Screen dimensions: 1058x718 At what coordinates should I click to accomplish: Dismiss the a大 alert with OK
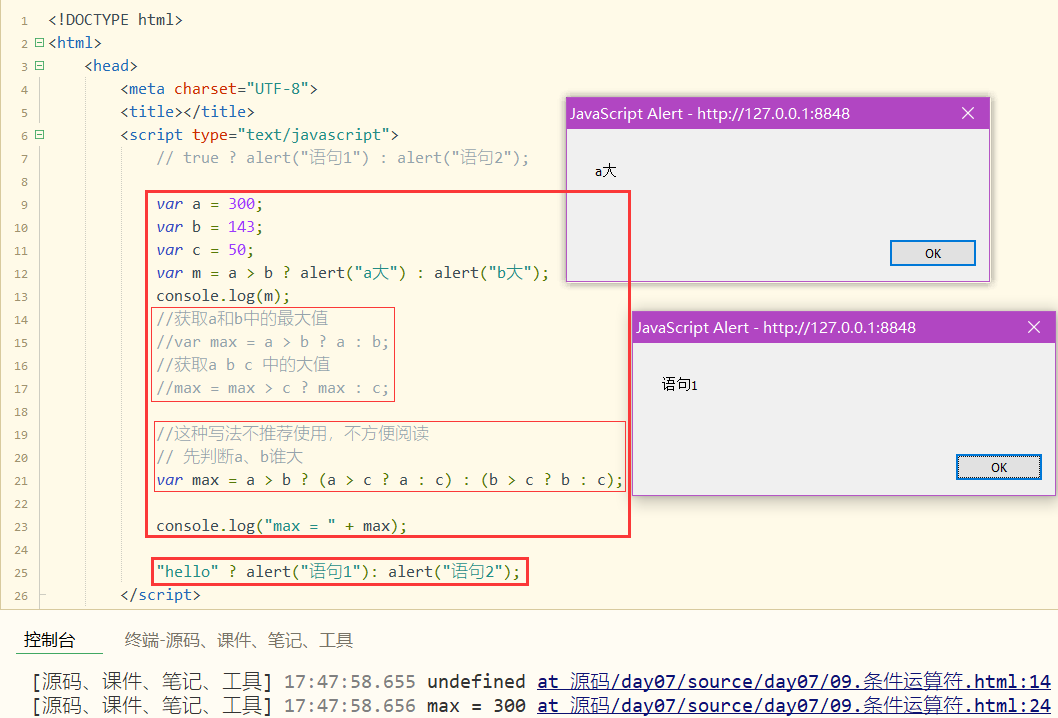pos(932,252)
